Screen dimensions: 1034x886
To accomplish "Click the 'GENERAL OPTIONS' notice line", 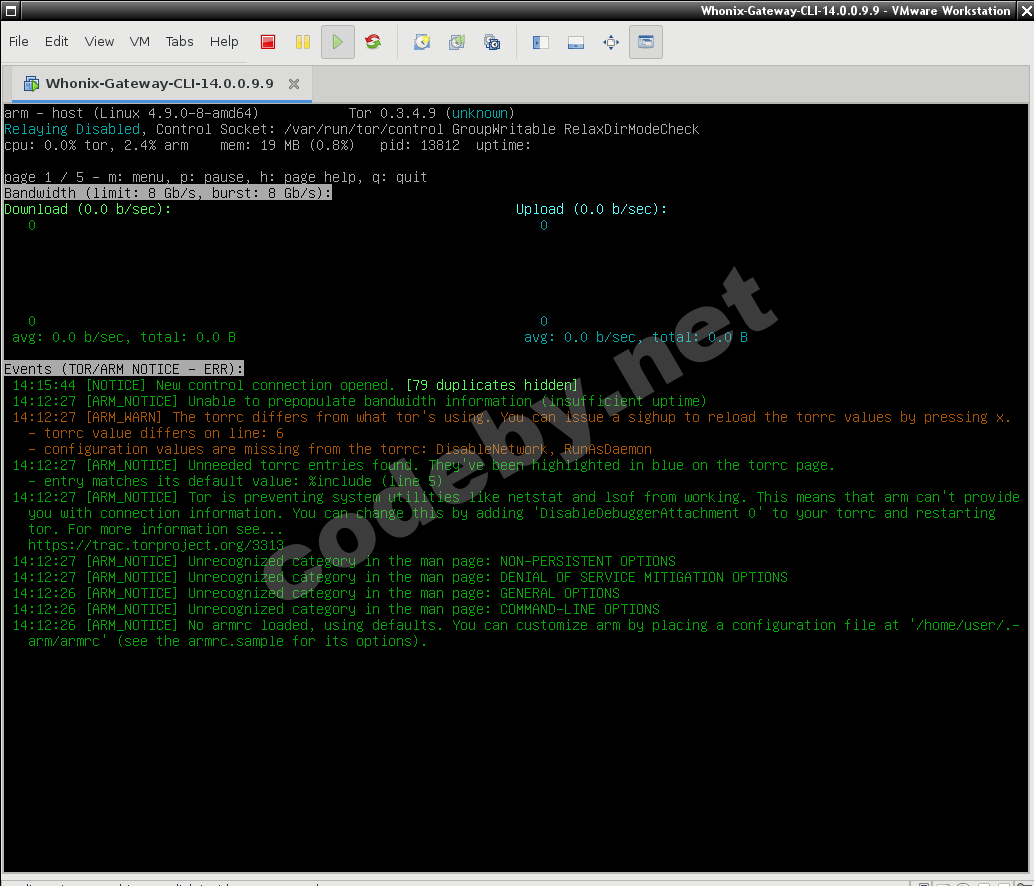I will pyautogui.click(x=316, y=593).
